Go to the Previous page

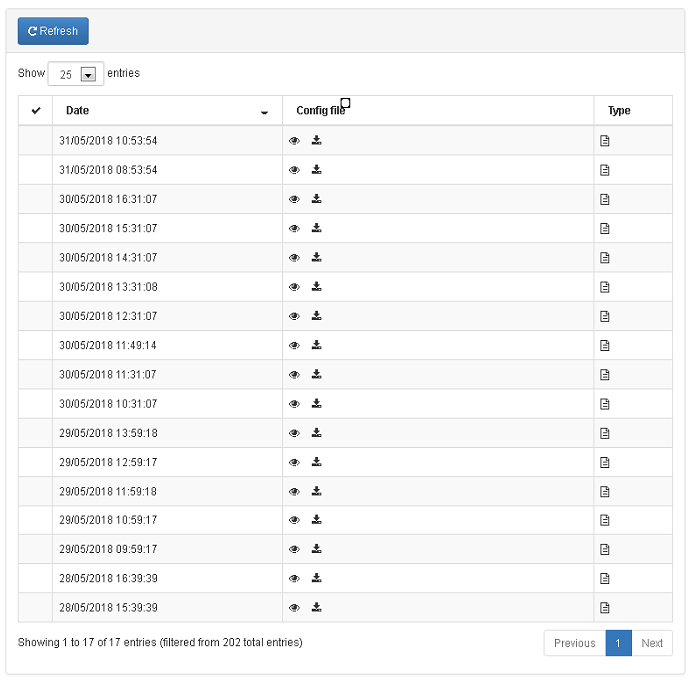(575, 643)
